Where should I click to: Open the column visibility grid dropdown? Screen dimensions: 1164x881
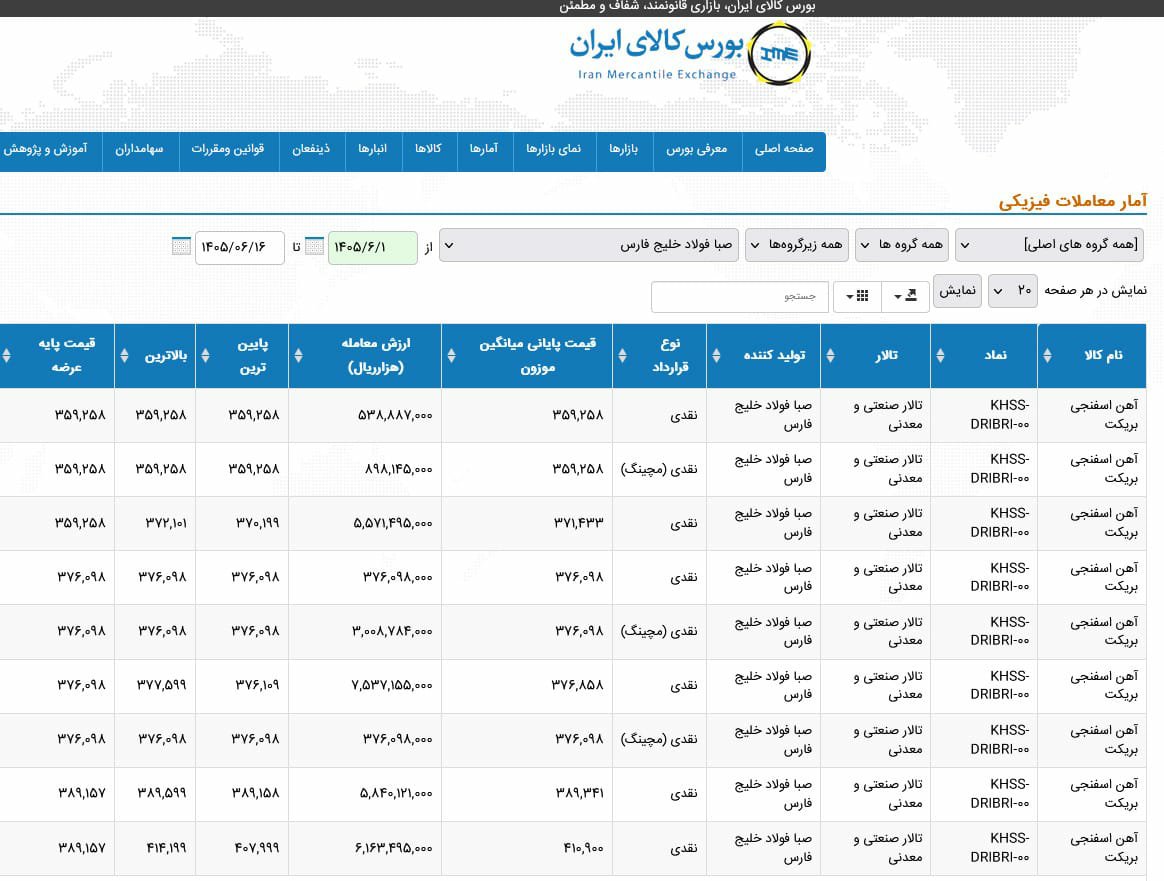(x=857, y=296)
